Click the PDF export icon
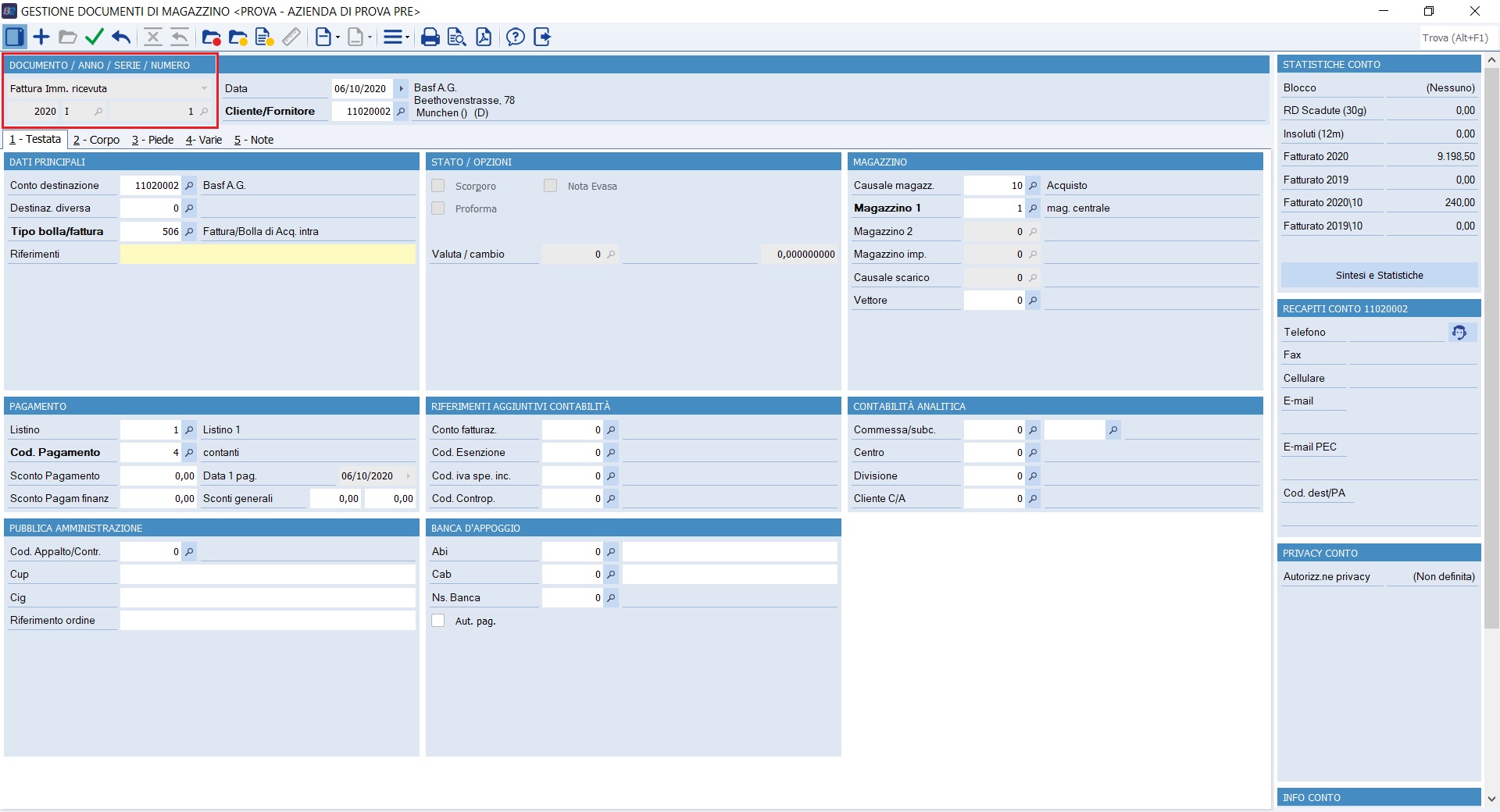 click(484, 37)
